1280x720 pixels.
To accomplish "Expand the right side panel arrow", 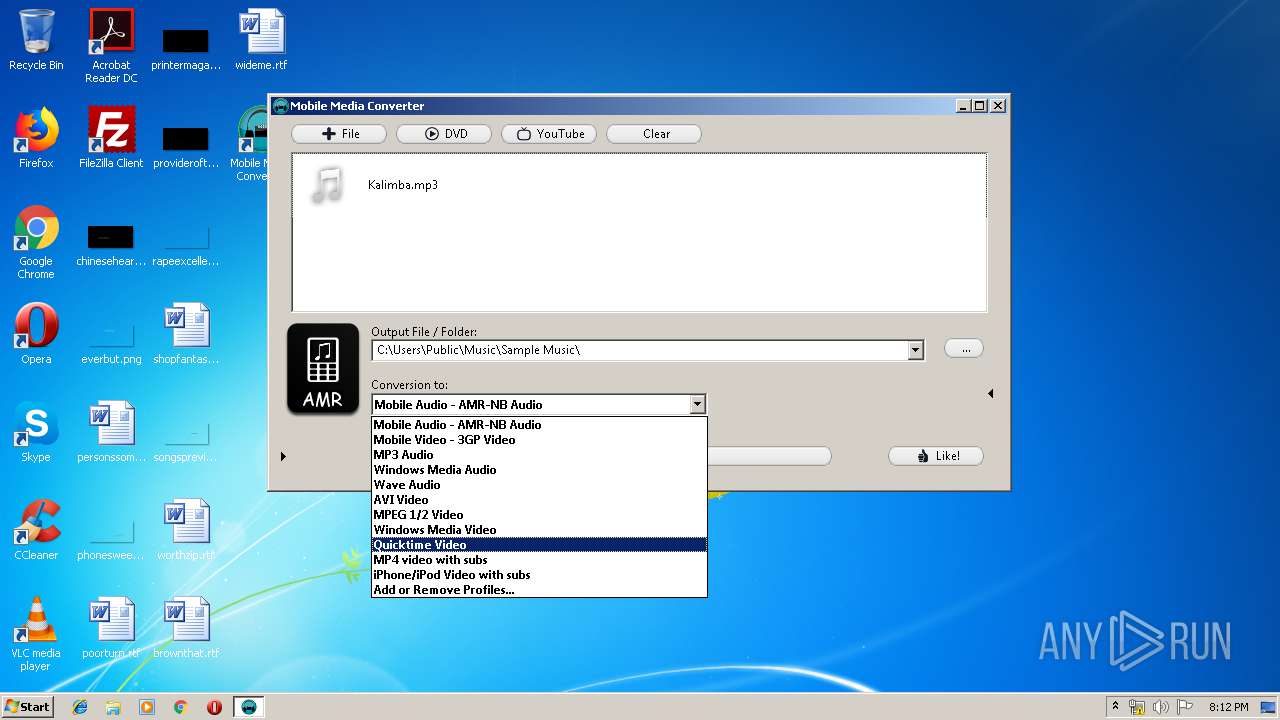I will (990, 394).
